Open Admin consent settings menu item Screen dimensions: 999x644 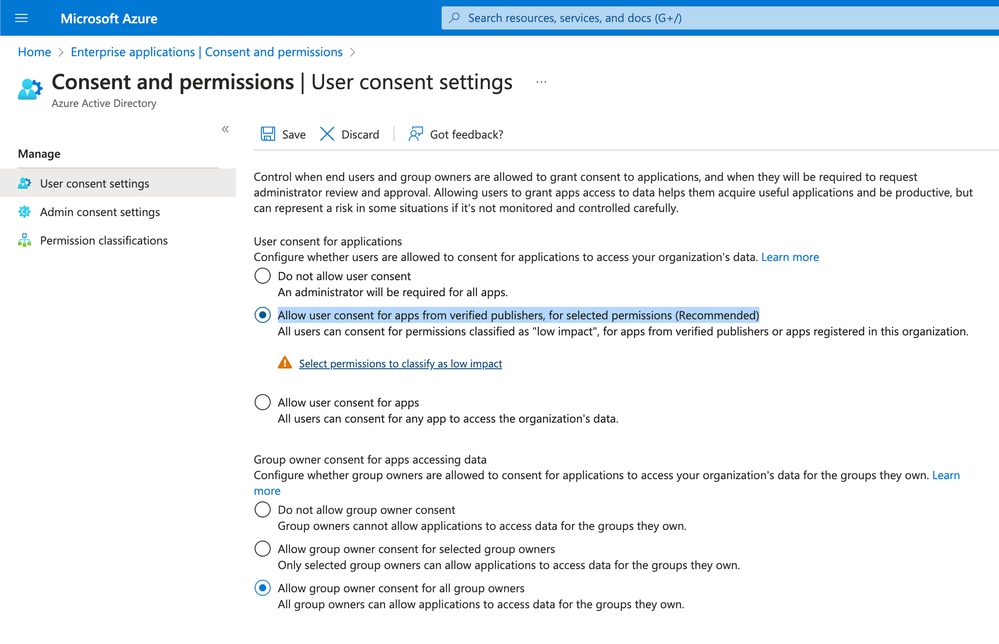[100, 212]
